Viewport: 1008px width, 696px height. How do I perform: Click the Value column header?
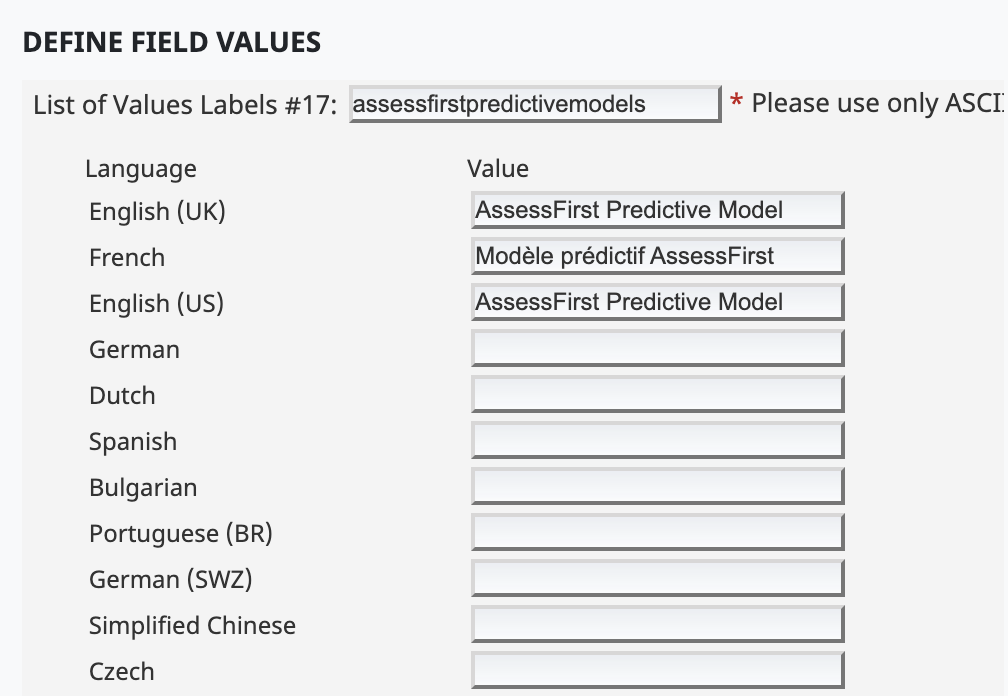tap(498, 168)
